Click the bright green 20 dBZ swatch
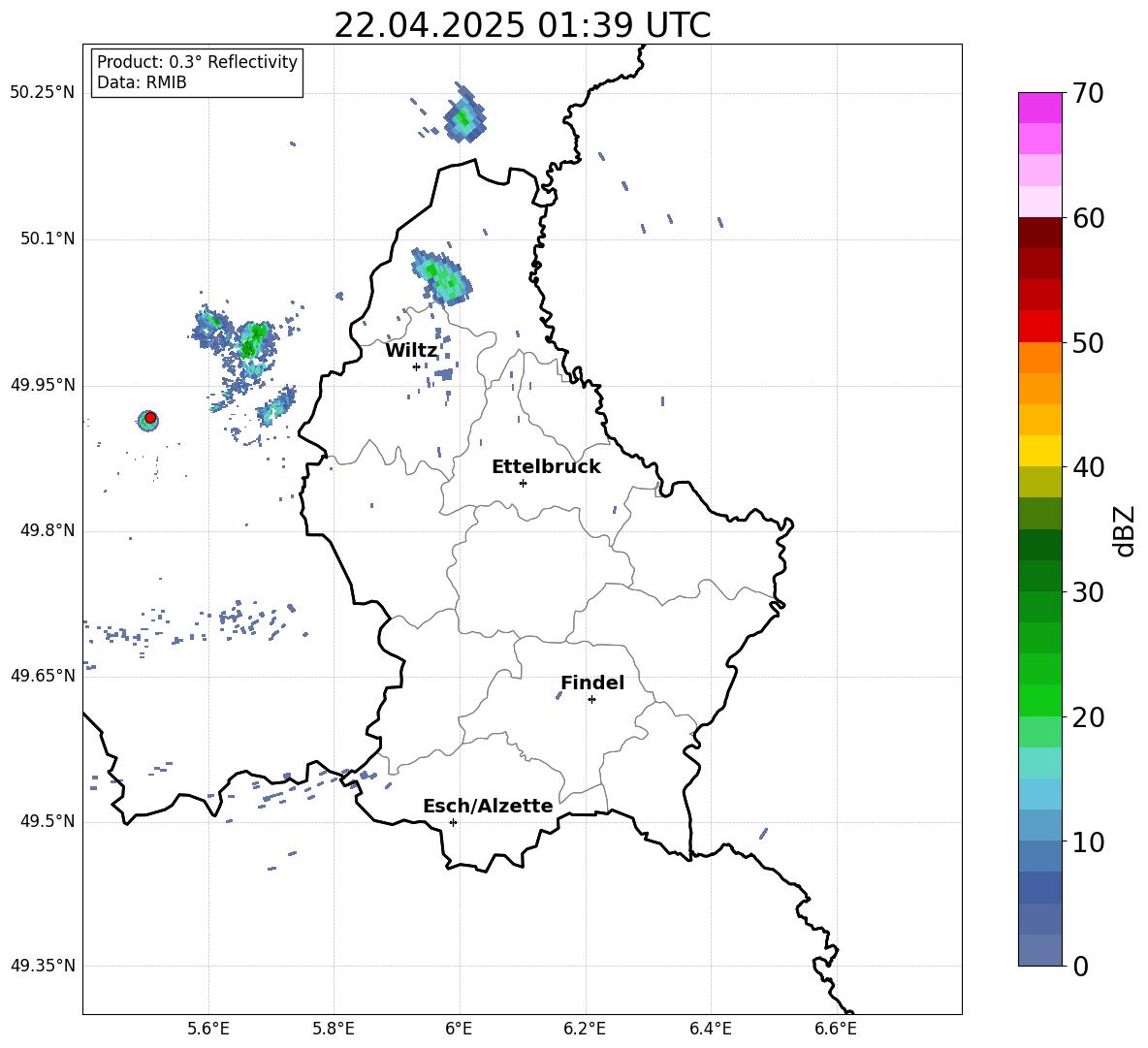 point(1040,700)
